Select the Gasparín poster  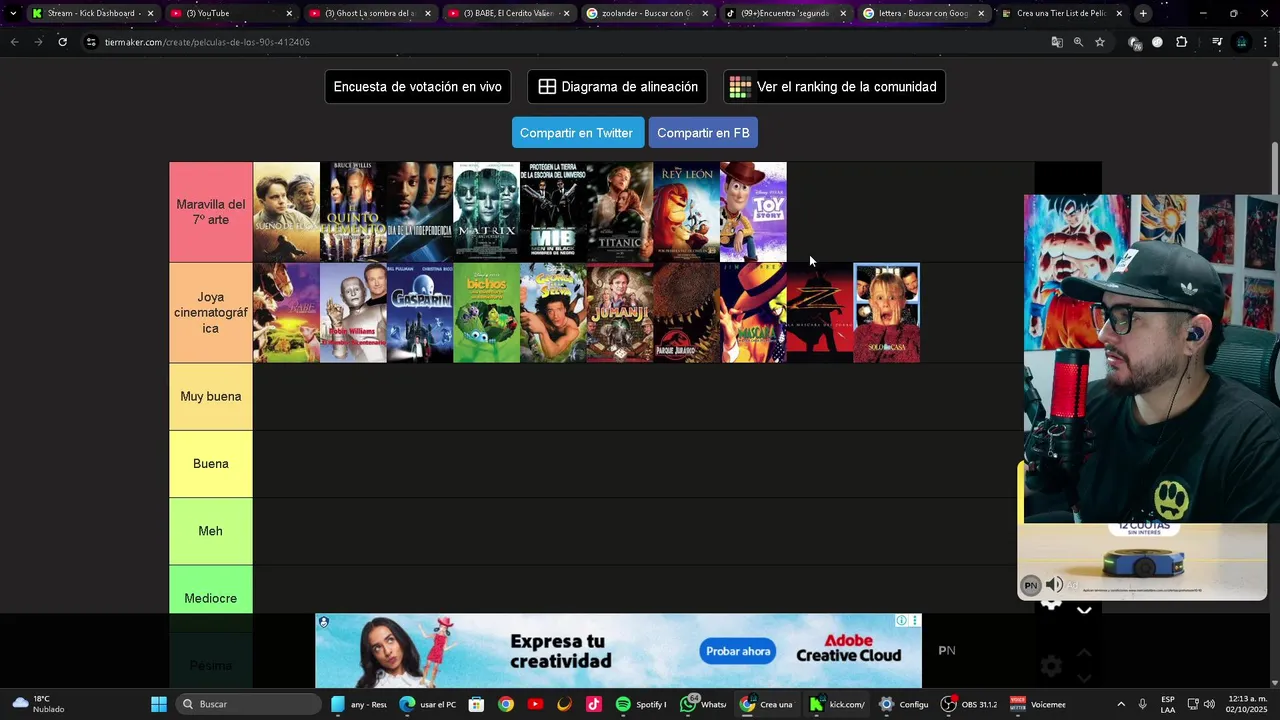(x=420, y=313)
